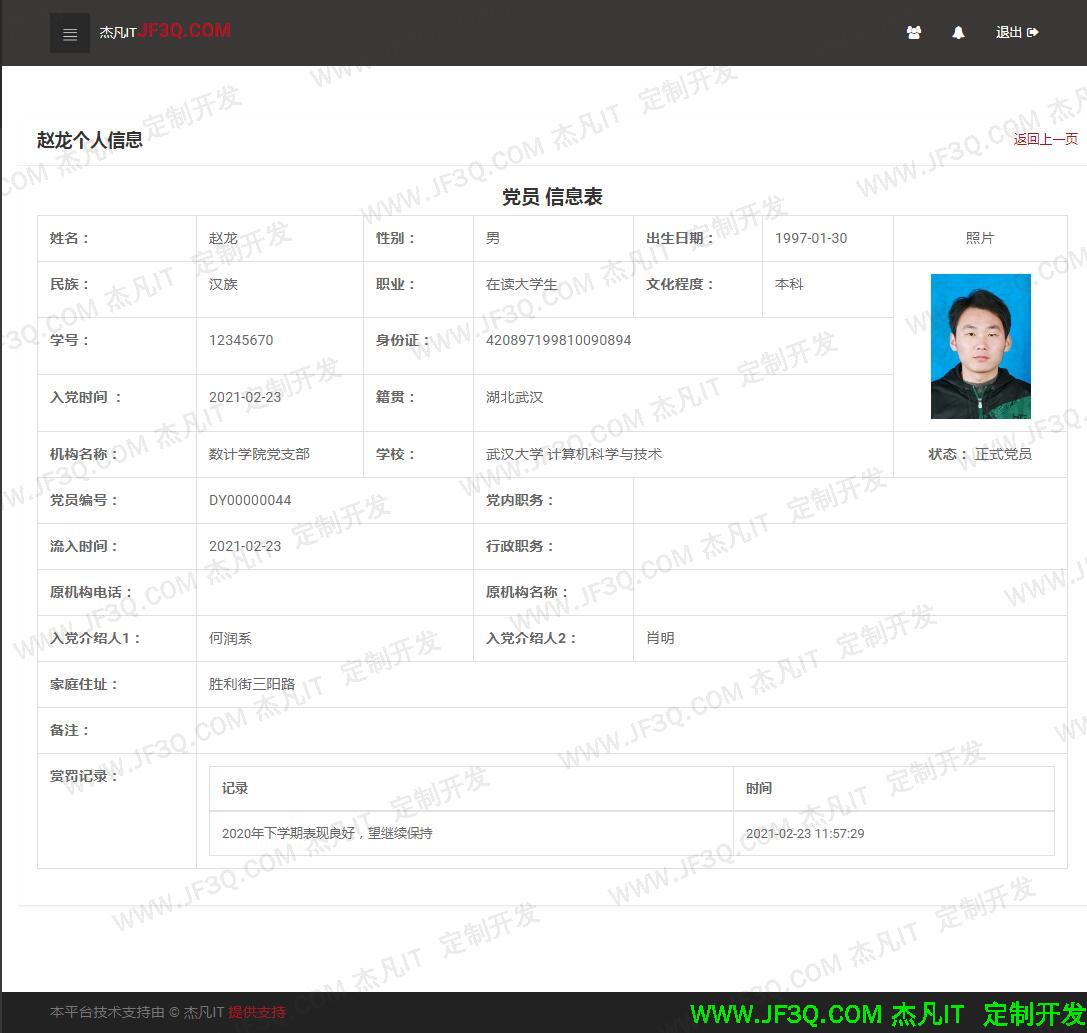Viewport: 1087px width, 1033px height.
Task: Select the 党员 信息表 title
Action: point(552,197)
